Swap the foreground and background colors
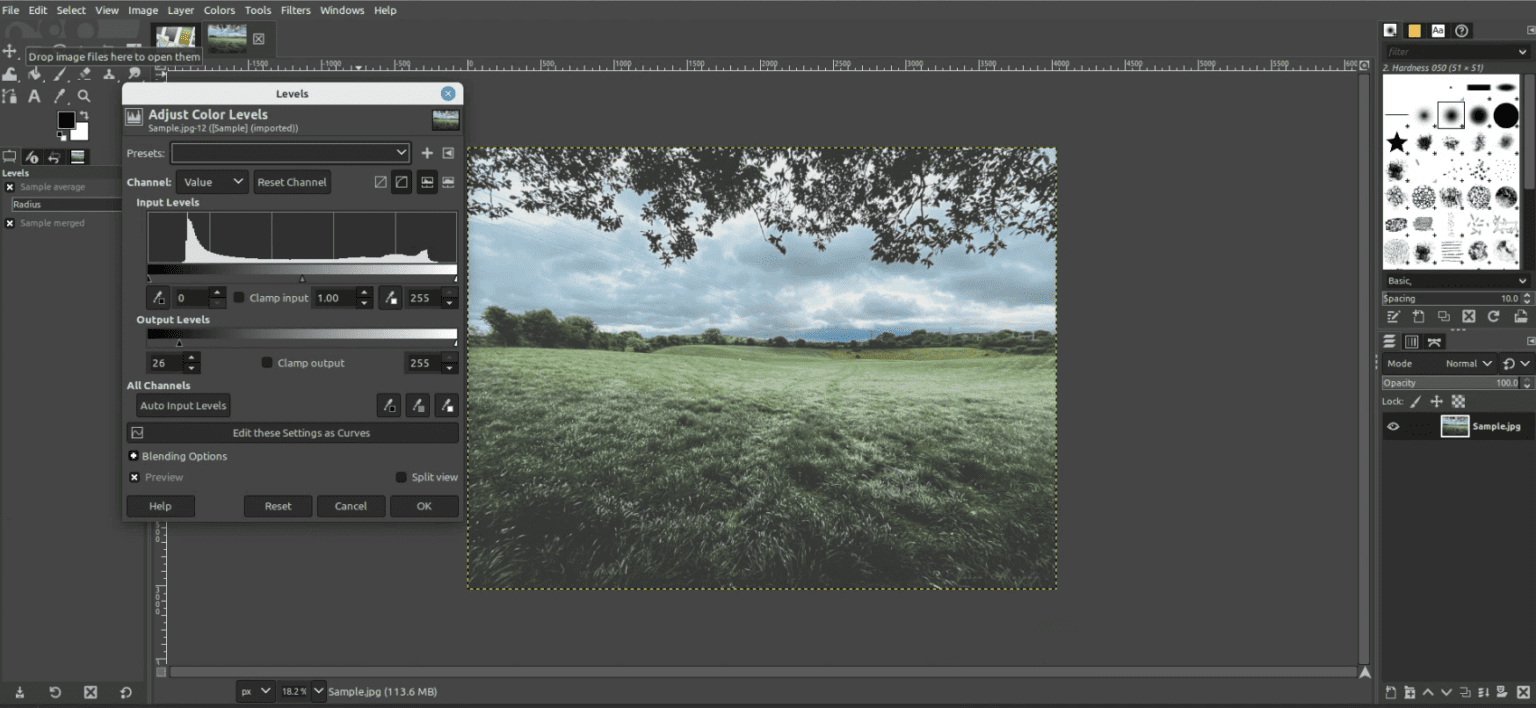Image resolution: width=1536 pixels, height=708 pixels. [84, 113]
